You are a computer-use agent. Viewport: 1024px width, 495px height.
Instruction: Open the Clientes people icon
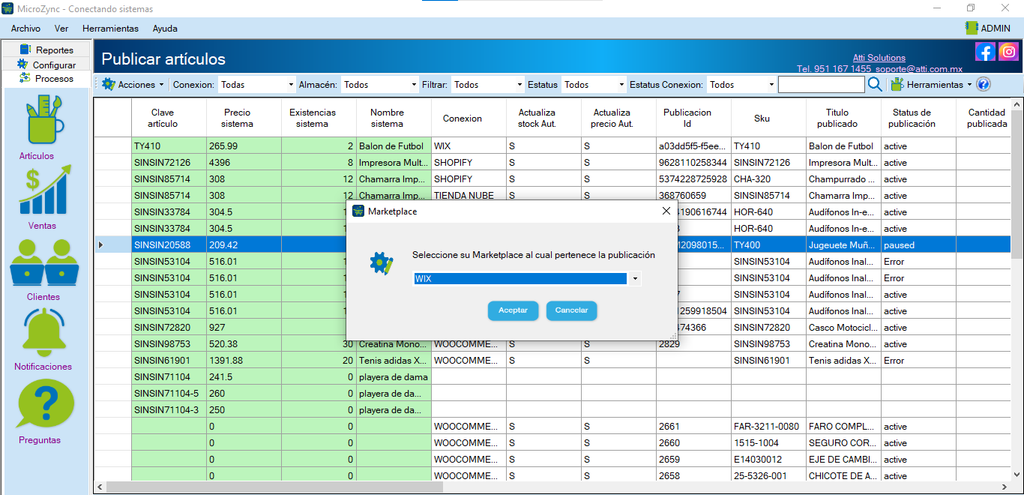pyautogui.click(x=44, y=263)
